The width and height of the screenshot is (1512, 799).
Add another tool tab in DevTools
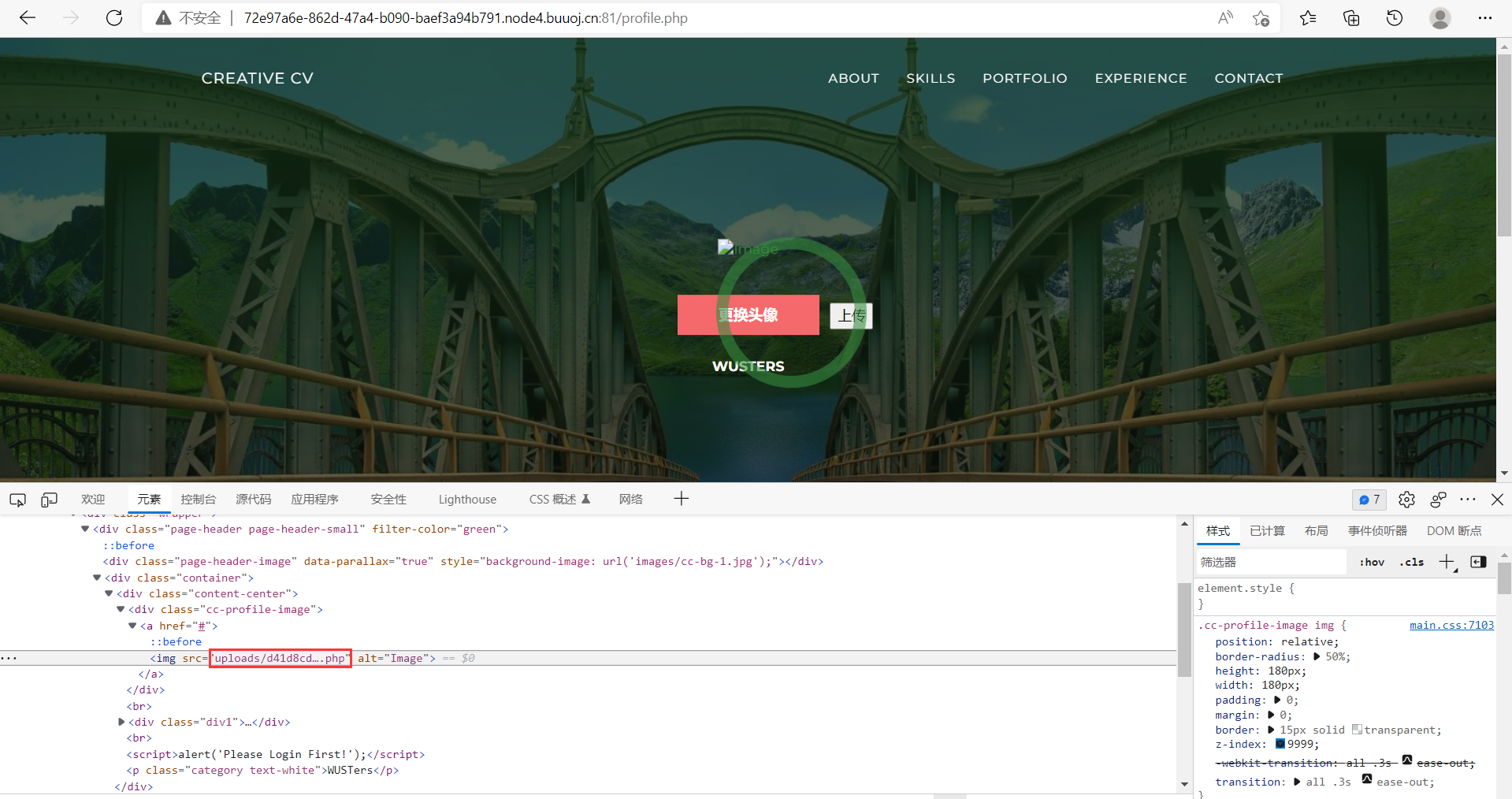682,499
